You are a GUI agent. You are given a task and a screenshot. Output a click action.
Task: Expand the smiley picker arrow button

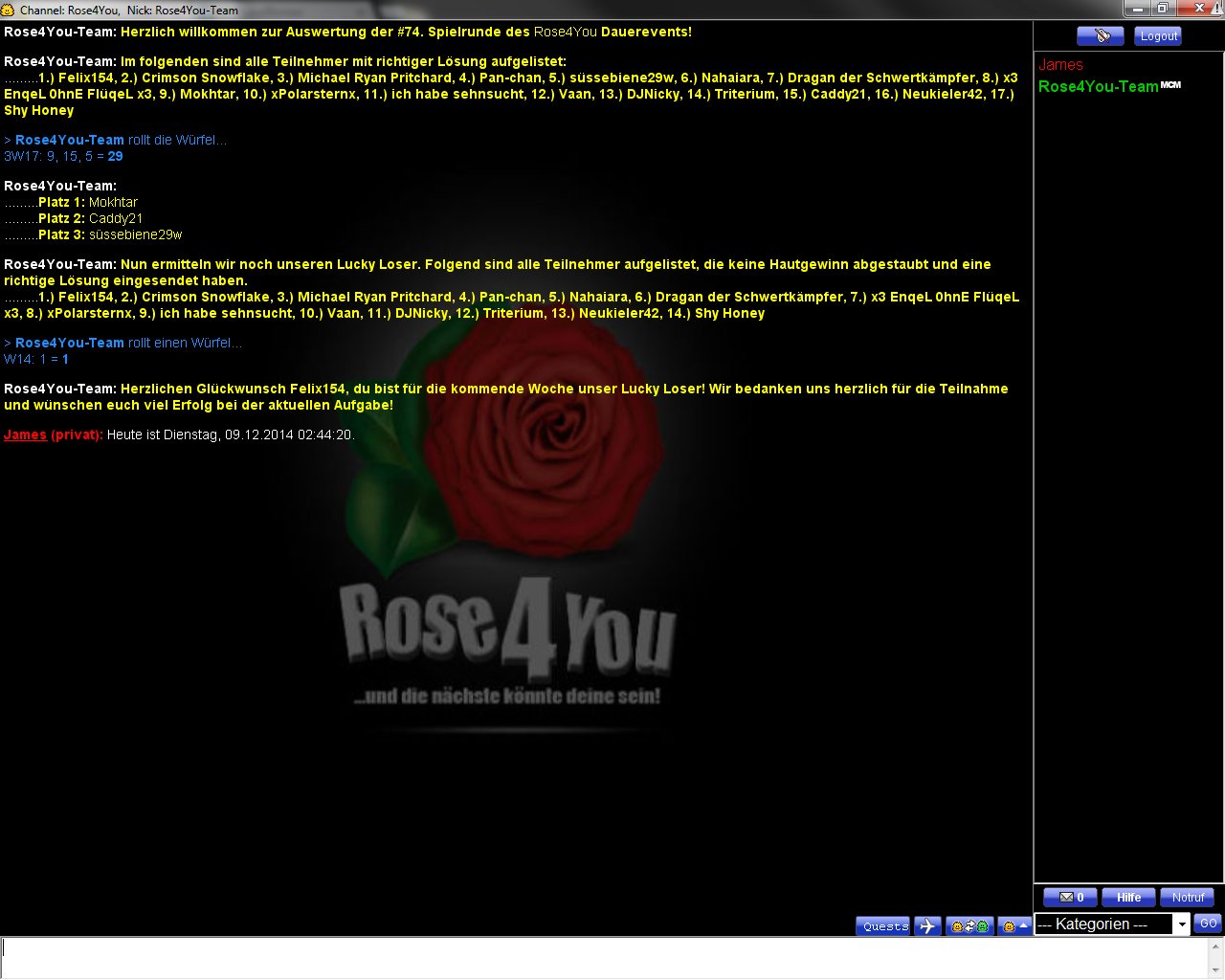(x=1013, y=925)
